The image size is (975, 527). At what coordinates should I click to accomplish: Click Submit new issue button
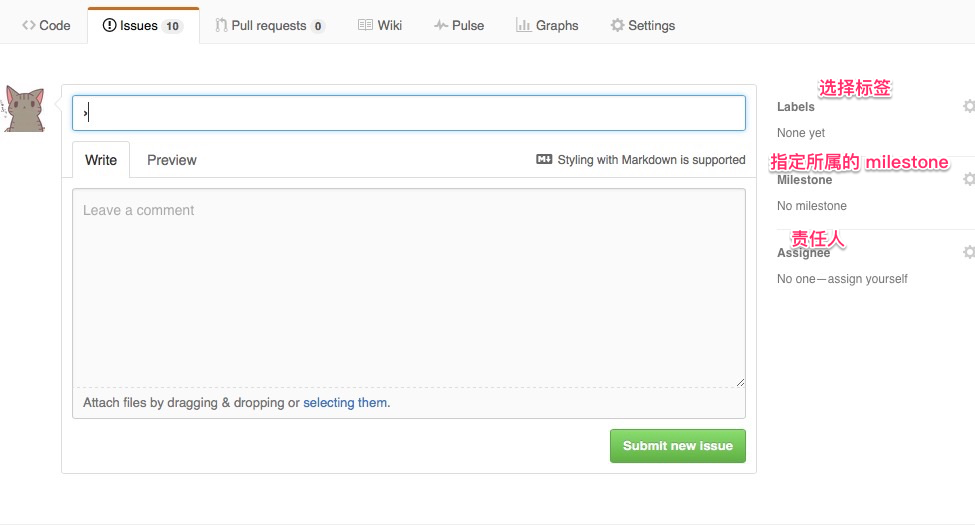(677, 446)
